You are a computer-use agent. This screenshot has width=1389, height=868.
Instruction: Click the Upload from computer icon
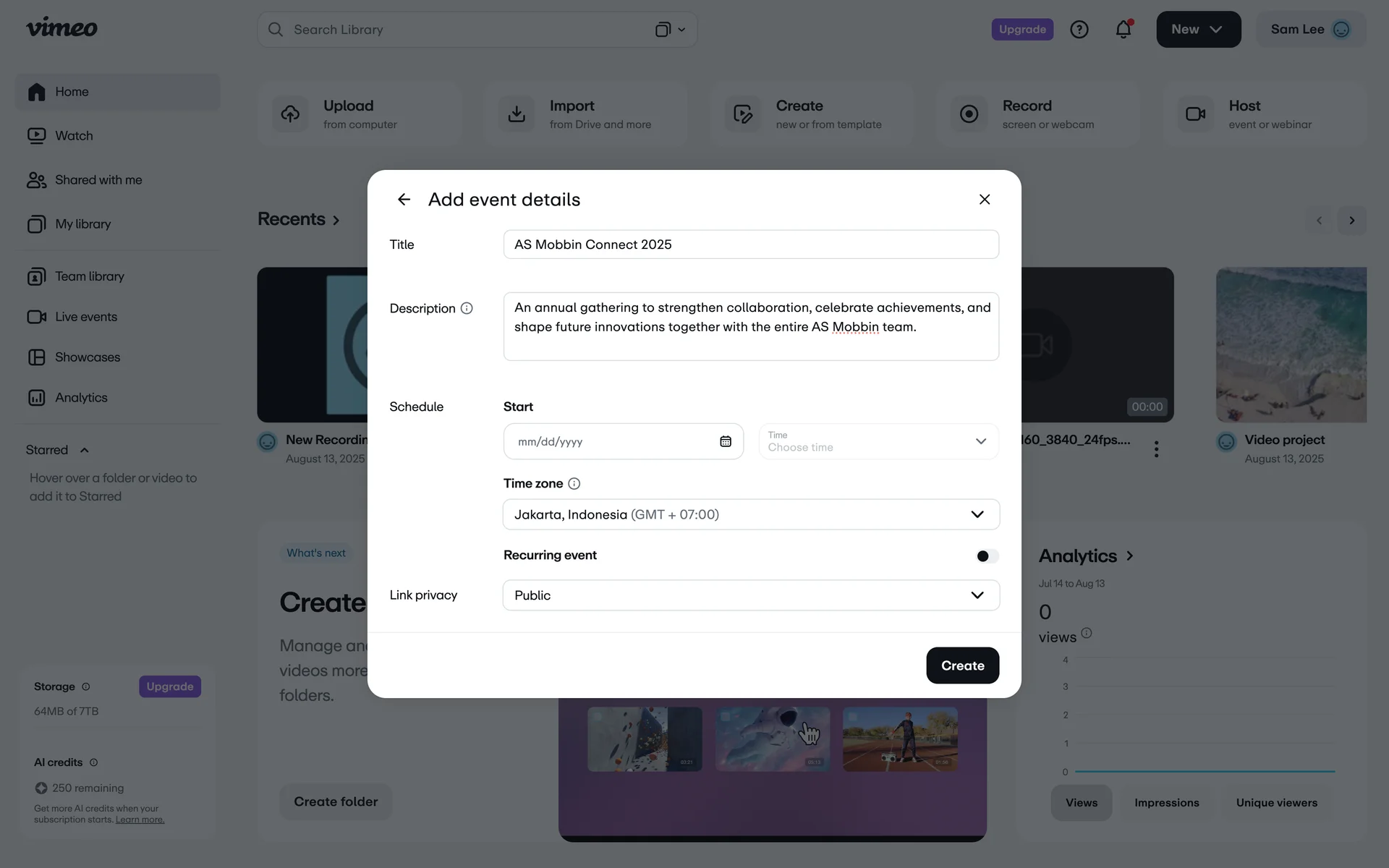(290, 114)
